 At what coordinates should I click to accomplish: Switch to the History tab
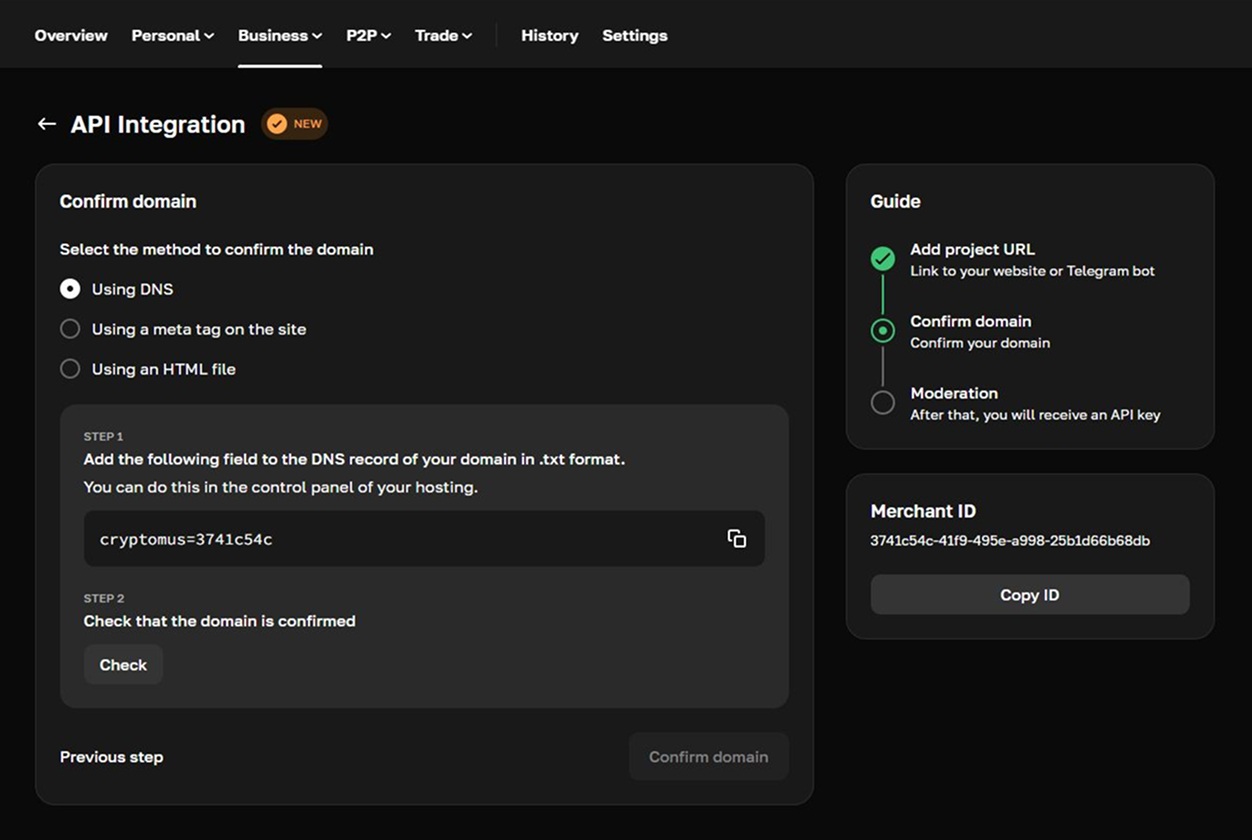[x=549, y=35]
